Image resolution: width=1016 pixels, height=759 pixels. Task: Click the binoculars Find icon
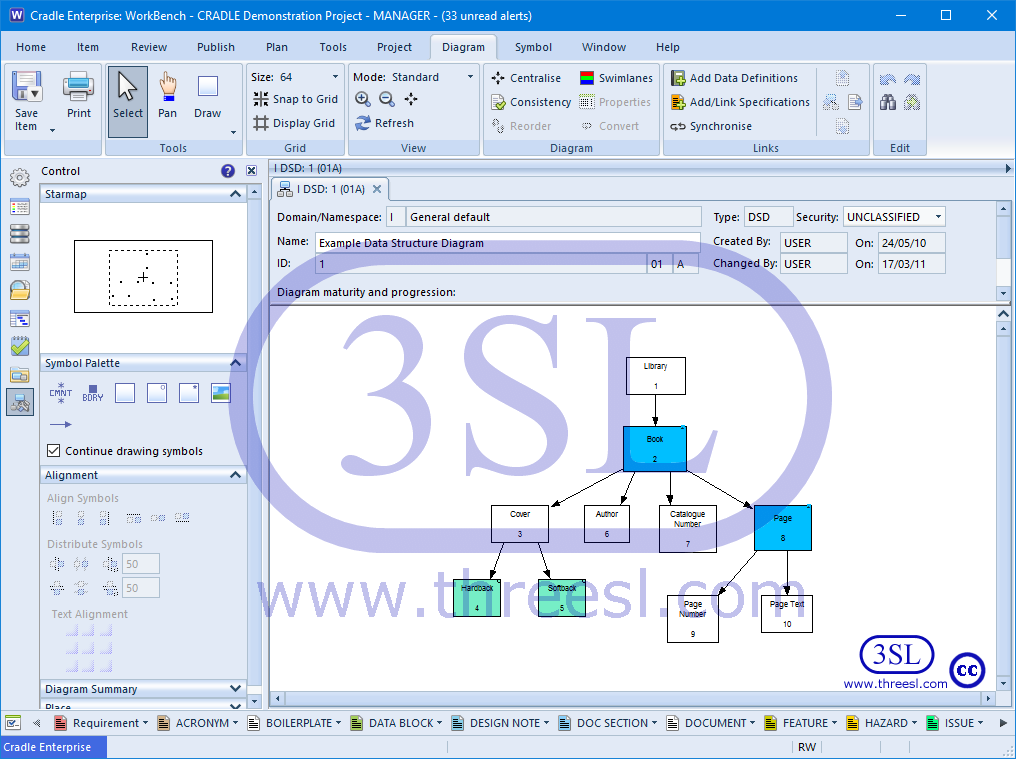tap(888, 102)
